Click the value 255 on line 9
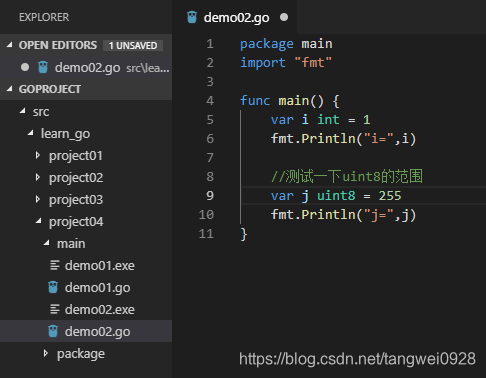Image resolution: width=486 pixels, height=378 pixels. pos(390,196)
